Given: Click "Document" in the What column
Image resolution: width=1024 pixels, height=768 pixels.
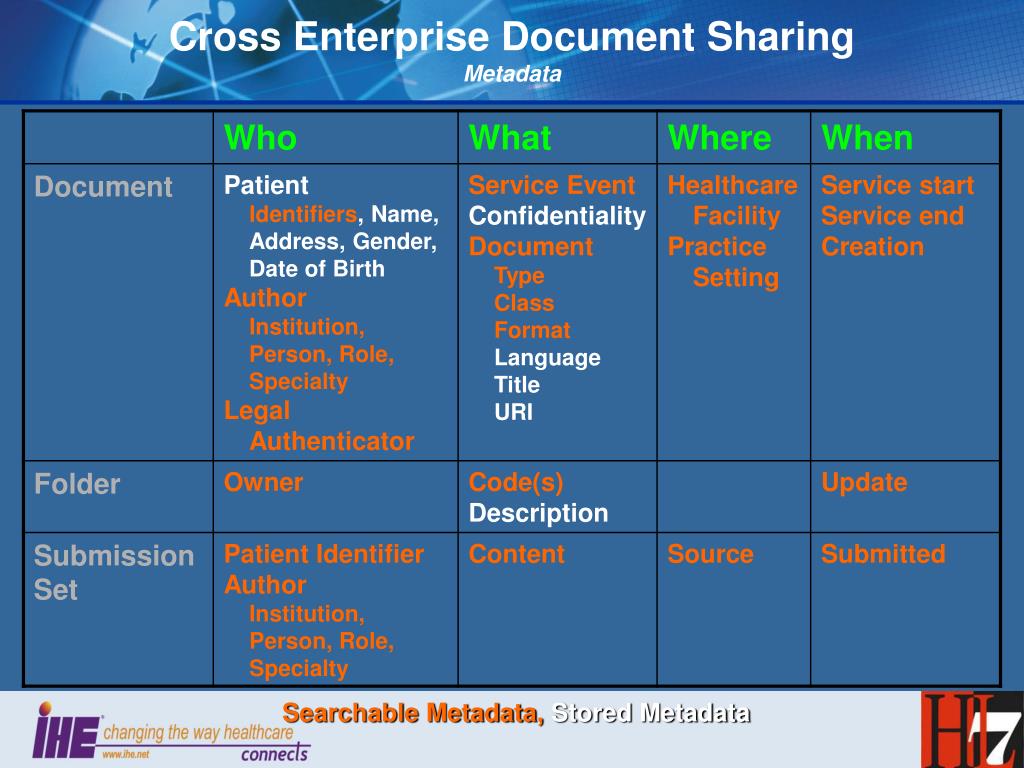Looking at the screenshot, I should click(531, 247).
